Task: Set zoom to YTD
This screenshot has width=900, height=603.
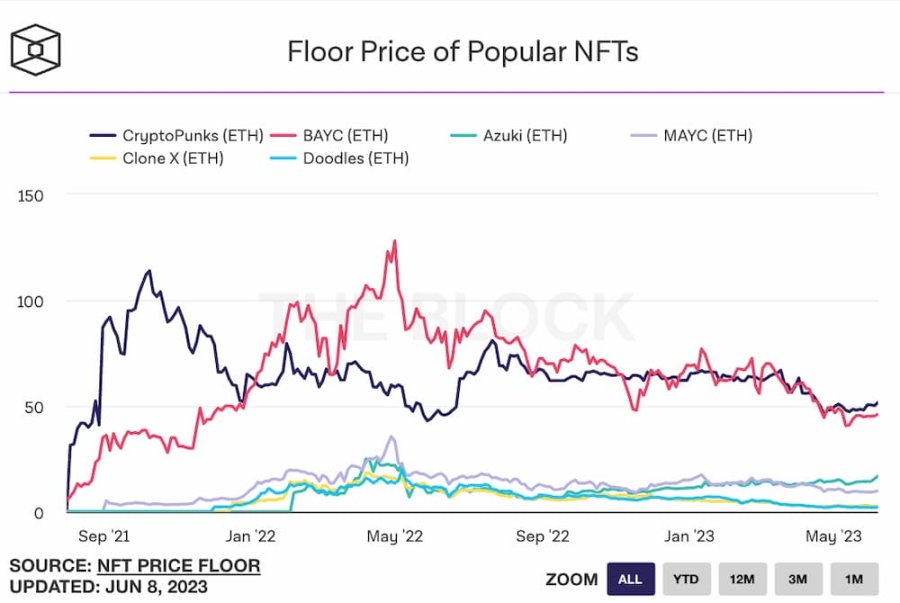Action: tap(687, 578)
